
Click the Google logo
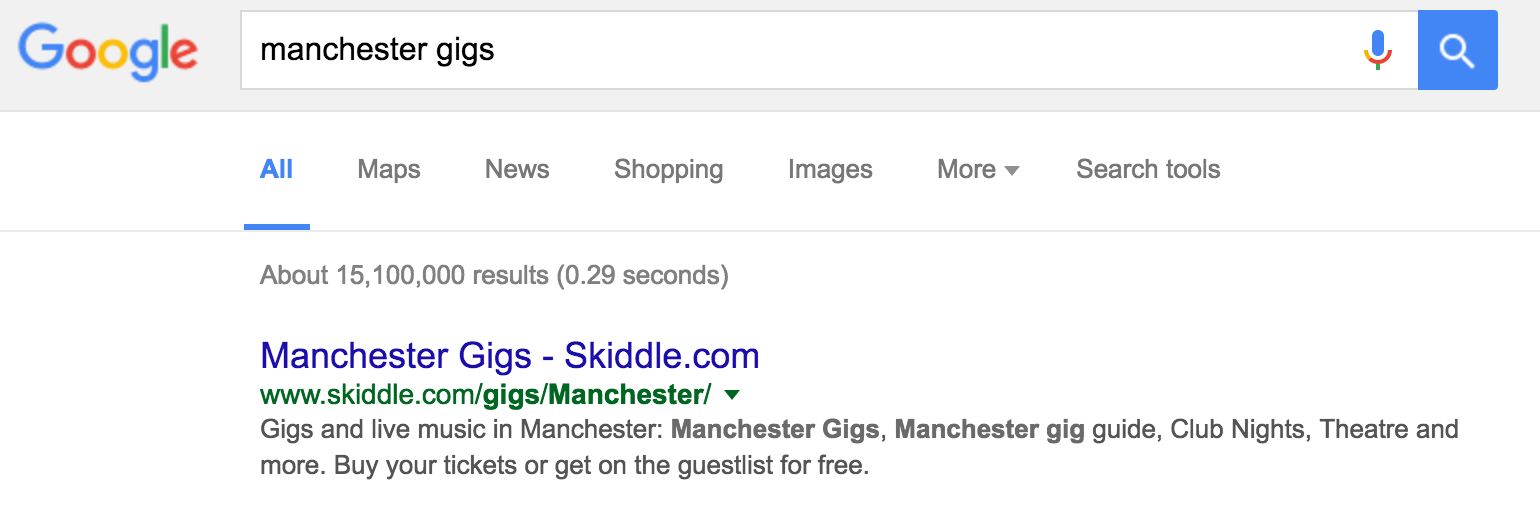pyautogui.click(x=108, y=50)
